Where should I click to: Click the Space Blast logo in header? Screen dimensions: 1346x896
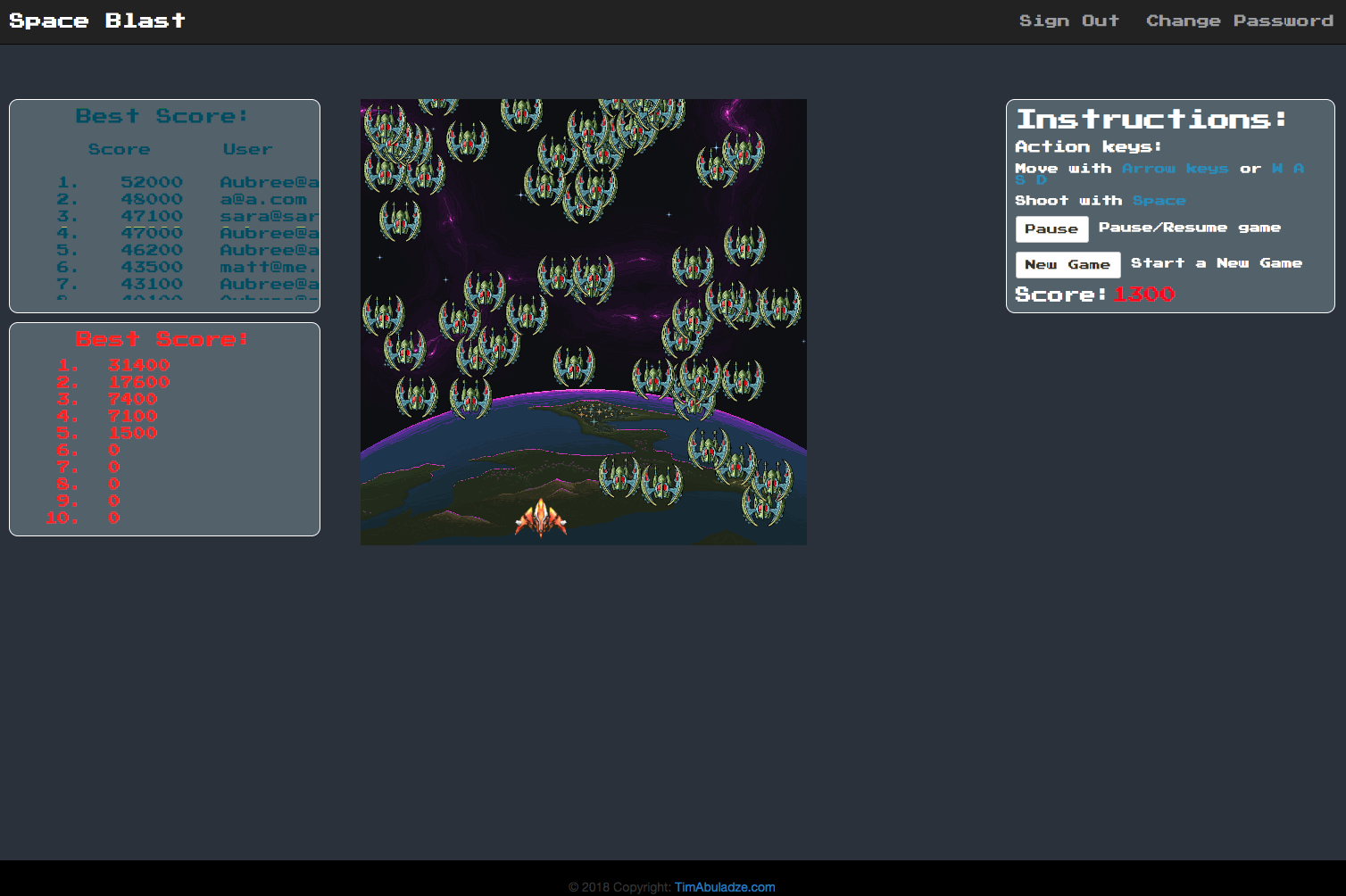[97, 21]
